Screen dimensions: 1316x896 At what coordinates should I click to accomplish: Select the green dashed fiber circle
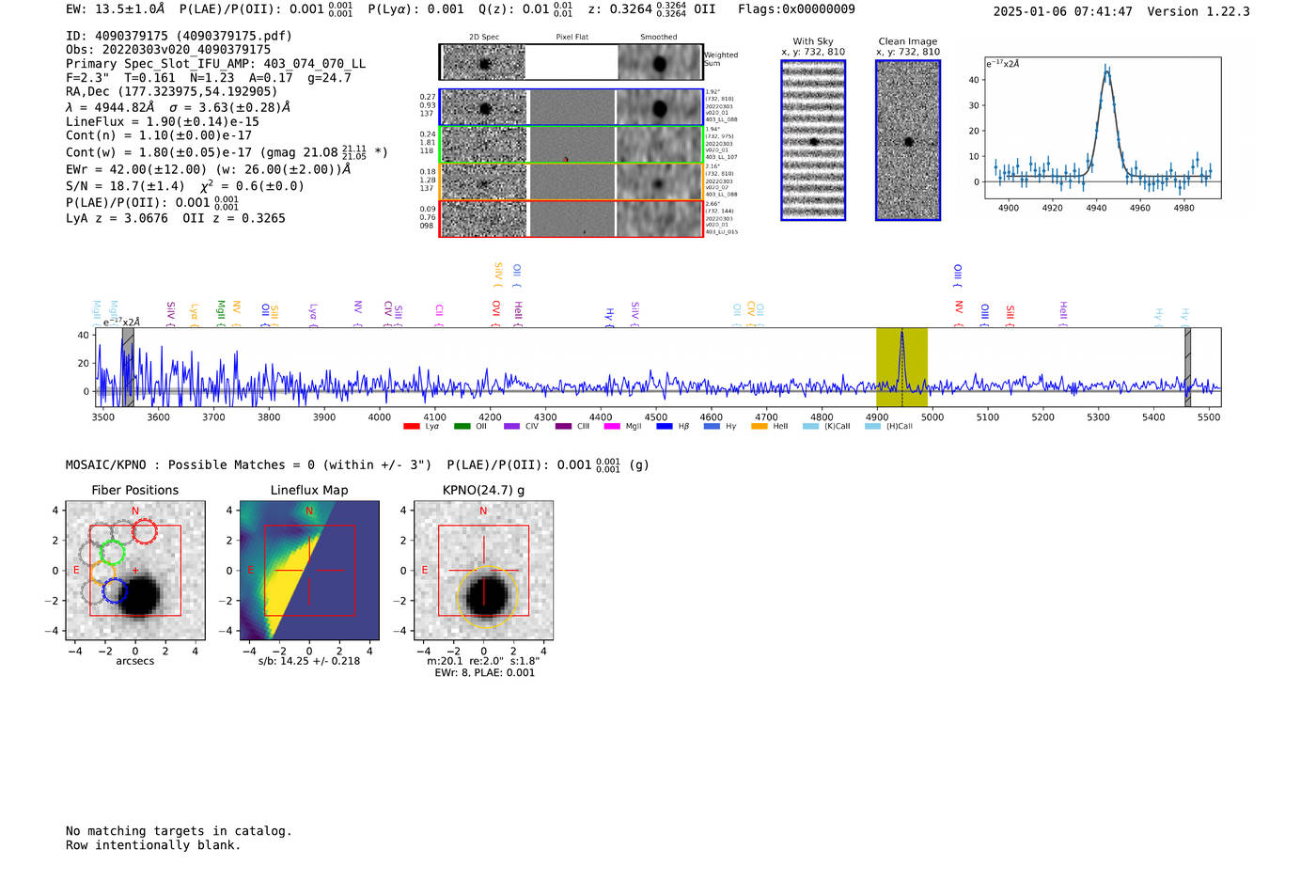[x=113, y=553]
